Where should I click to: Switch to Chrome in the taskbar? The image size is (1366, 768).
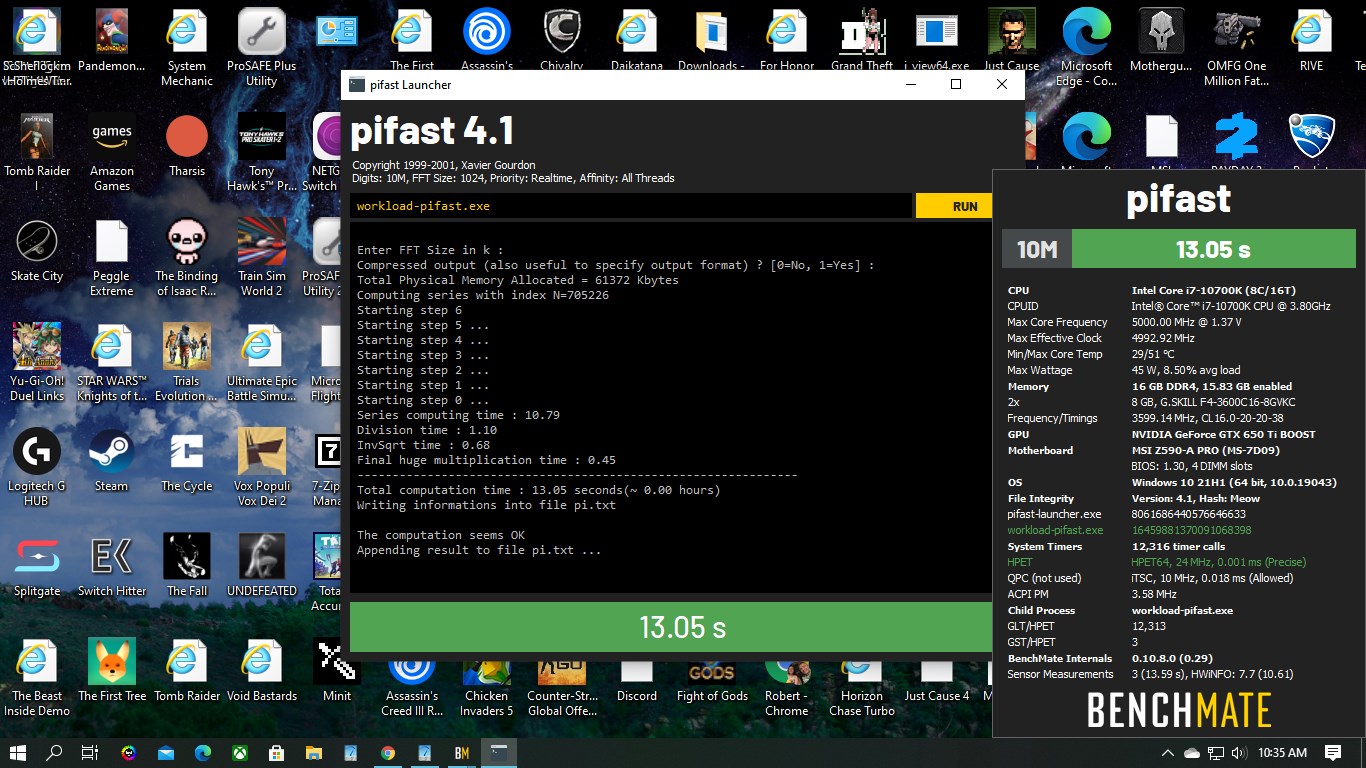tap(388, 752)
